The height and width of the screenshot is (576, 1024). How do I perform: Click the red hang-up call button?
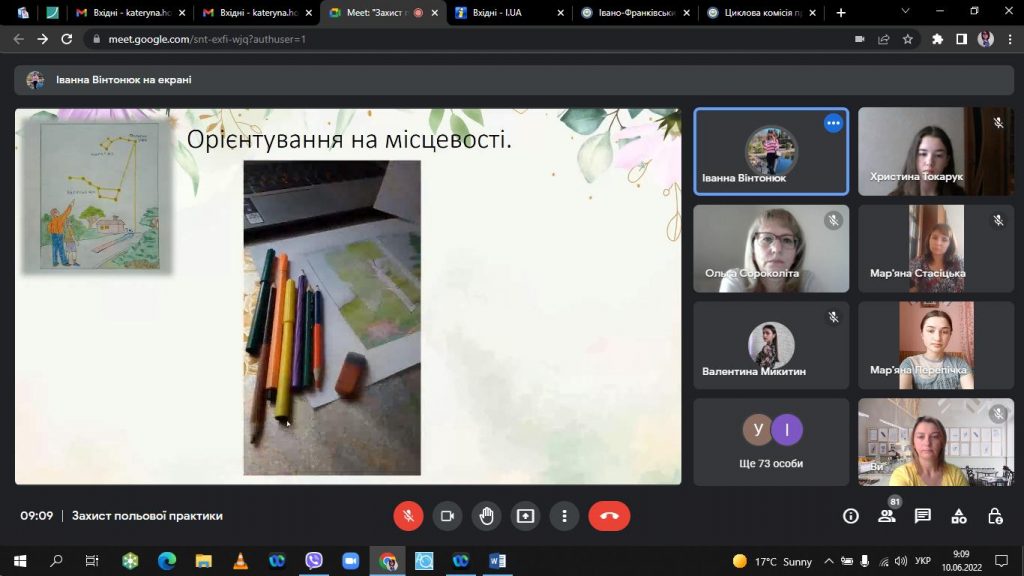pyautogui.click(x=609, y=516)
